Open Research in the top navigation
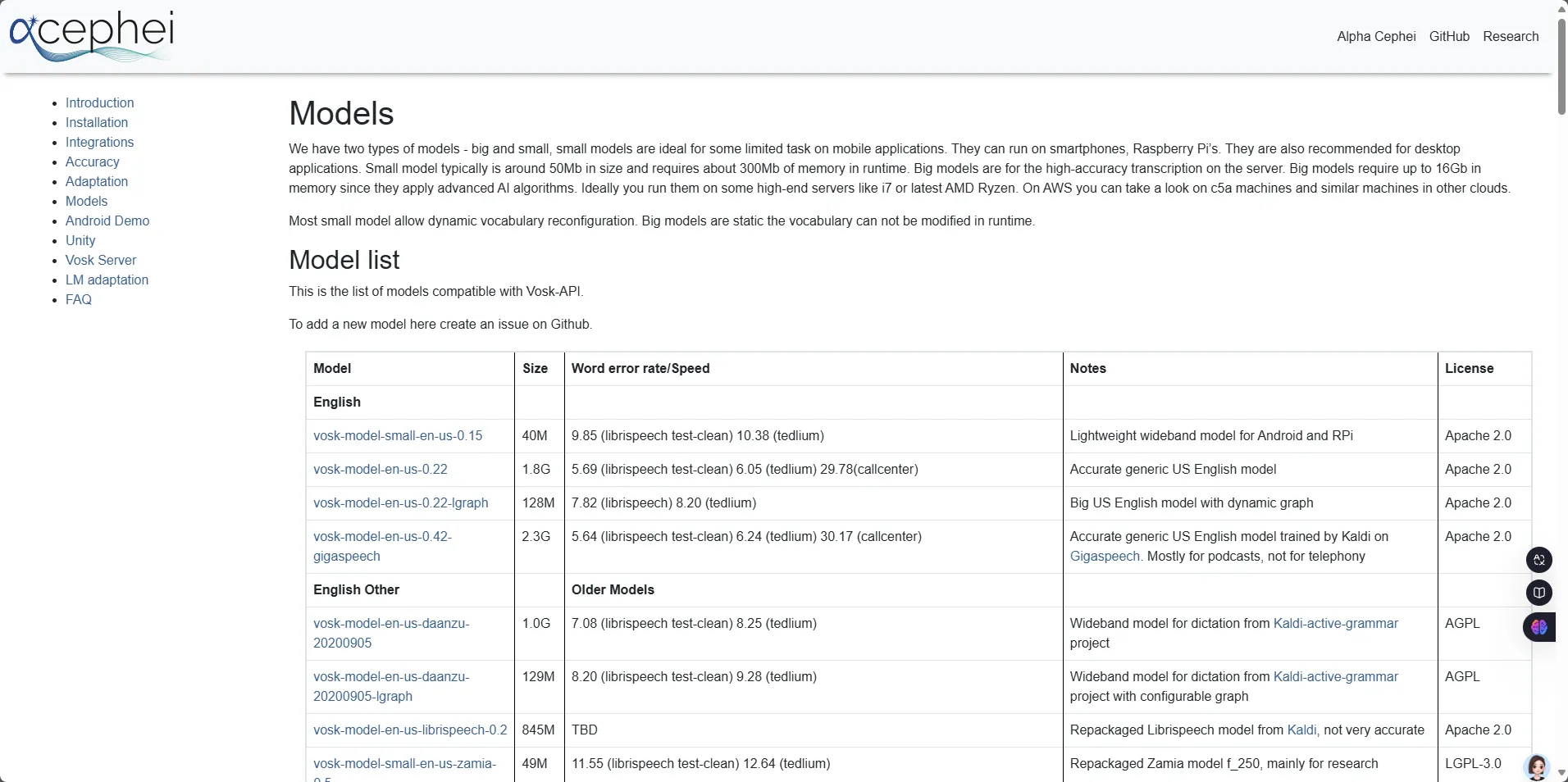 coord(1511,36)
